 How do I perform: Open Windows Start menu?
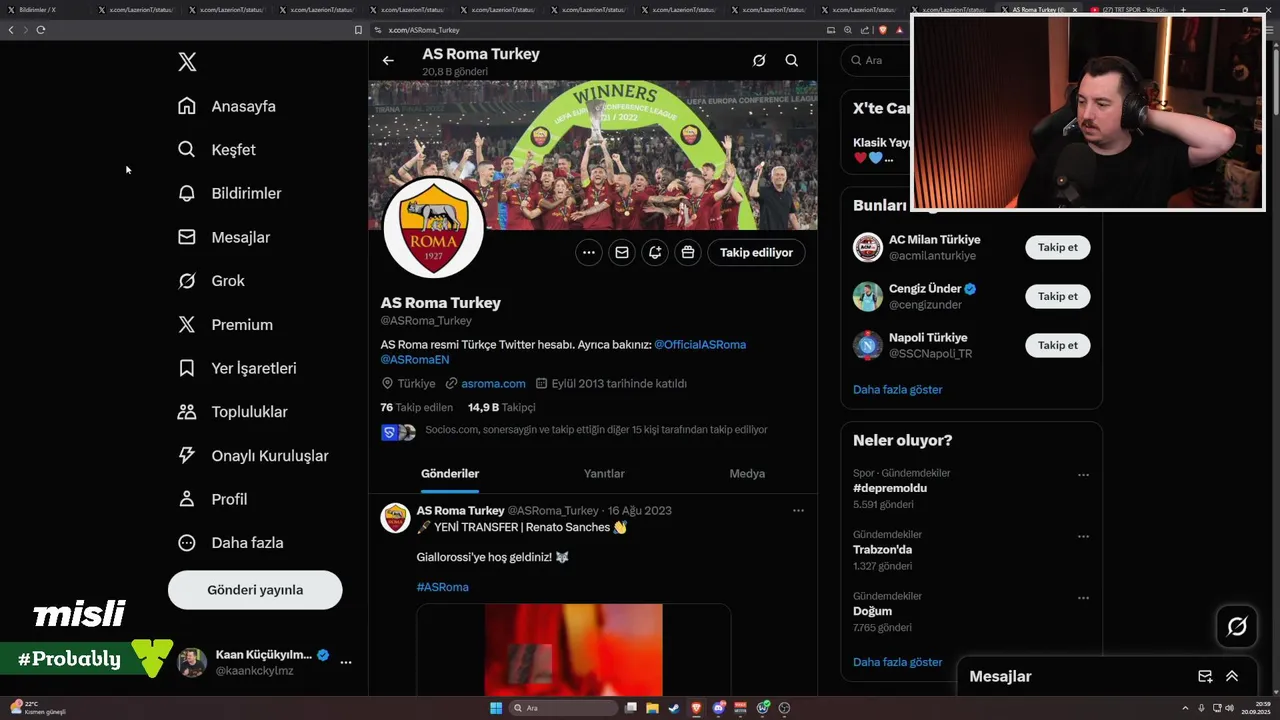click(x=496, y=708)
